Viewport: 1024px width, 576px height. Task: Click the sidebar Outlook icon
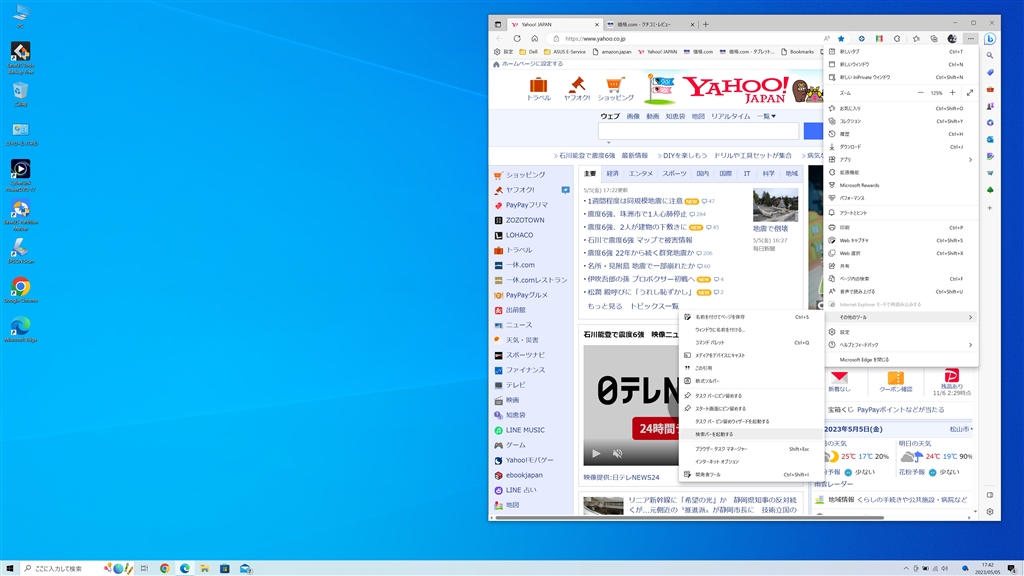990,140
